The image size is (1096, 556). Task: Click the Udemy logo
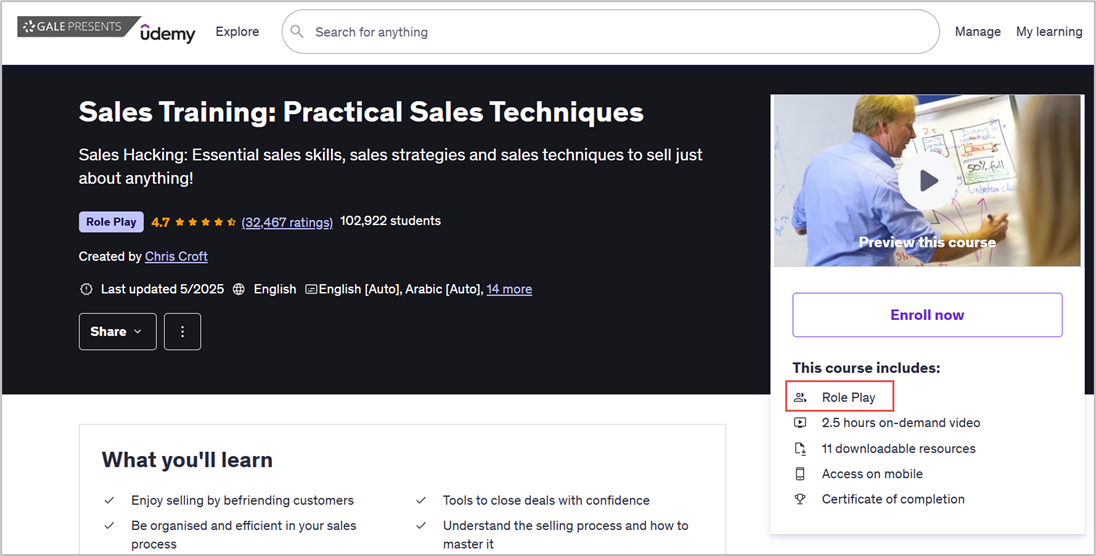coord(167,32)
